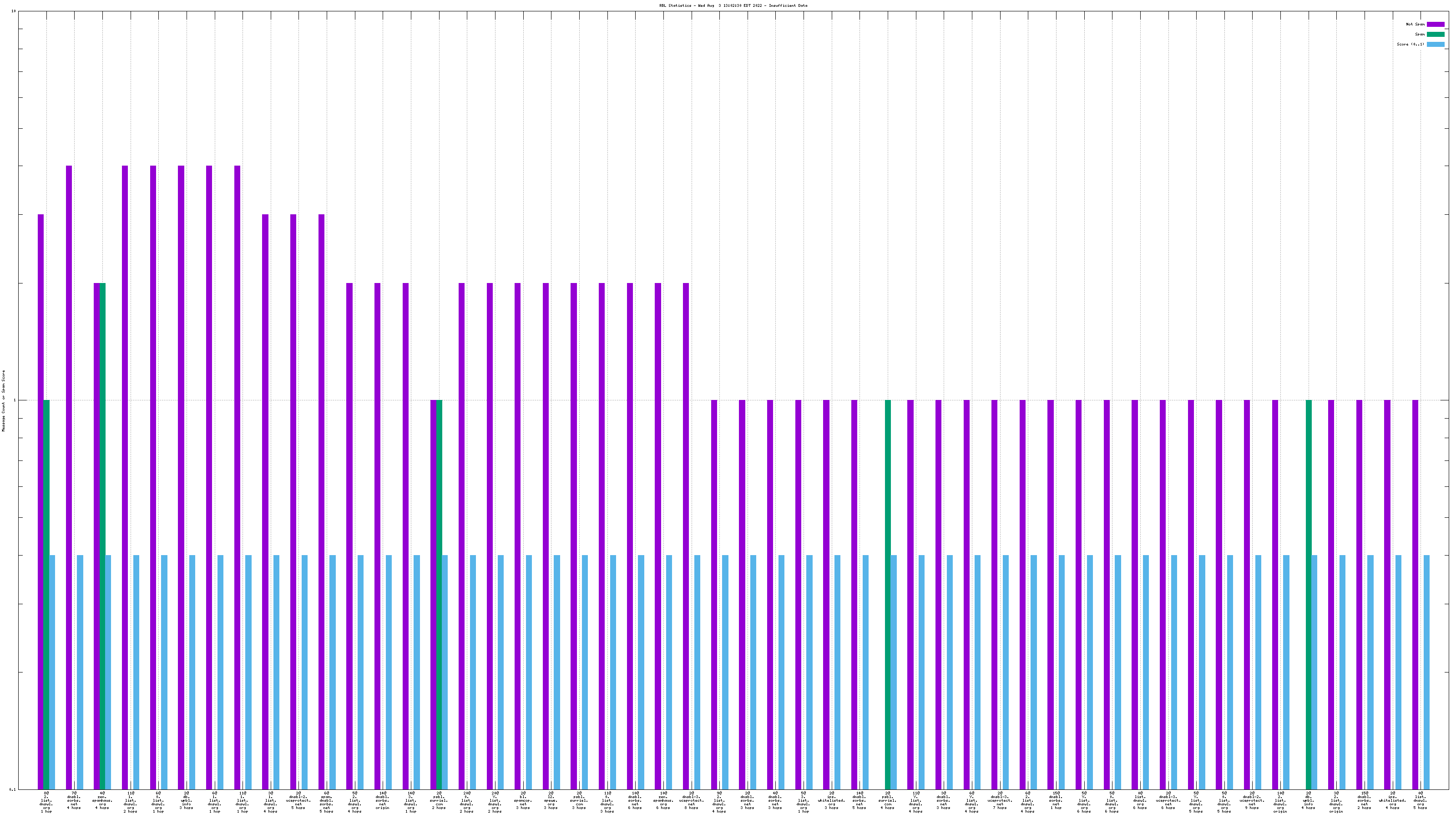
Task: Click the RBL Statistics chart title
Action: tap(733, 5)
